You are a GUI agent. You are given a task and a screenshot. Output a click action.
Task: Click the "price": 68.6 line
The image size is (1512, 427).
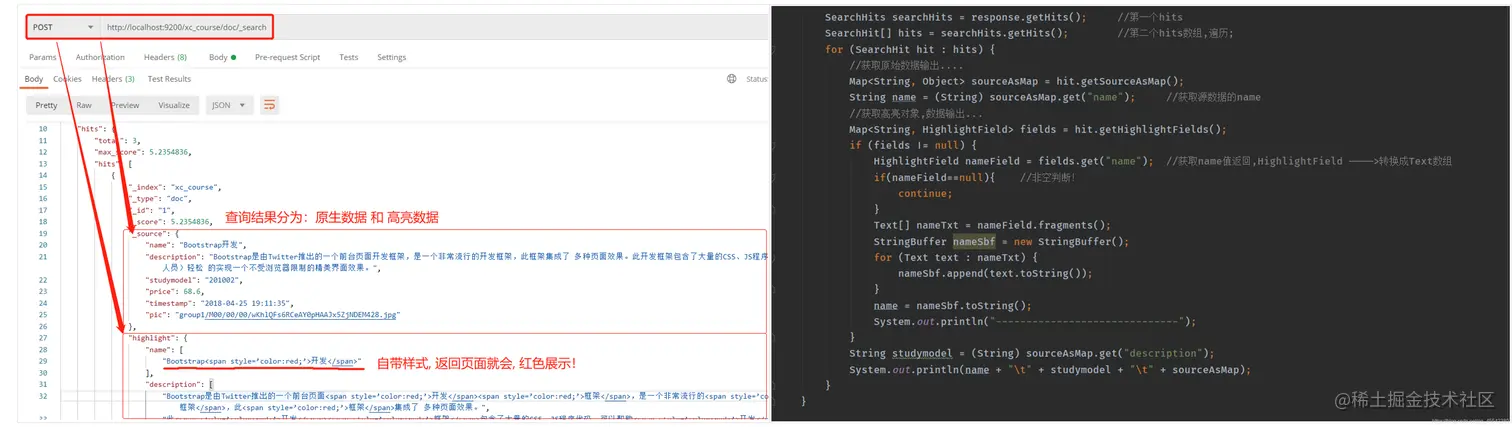pos(174,291)
